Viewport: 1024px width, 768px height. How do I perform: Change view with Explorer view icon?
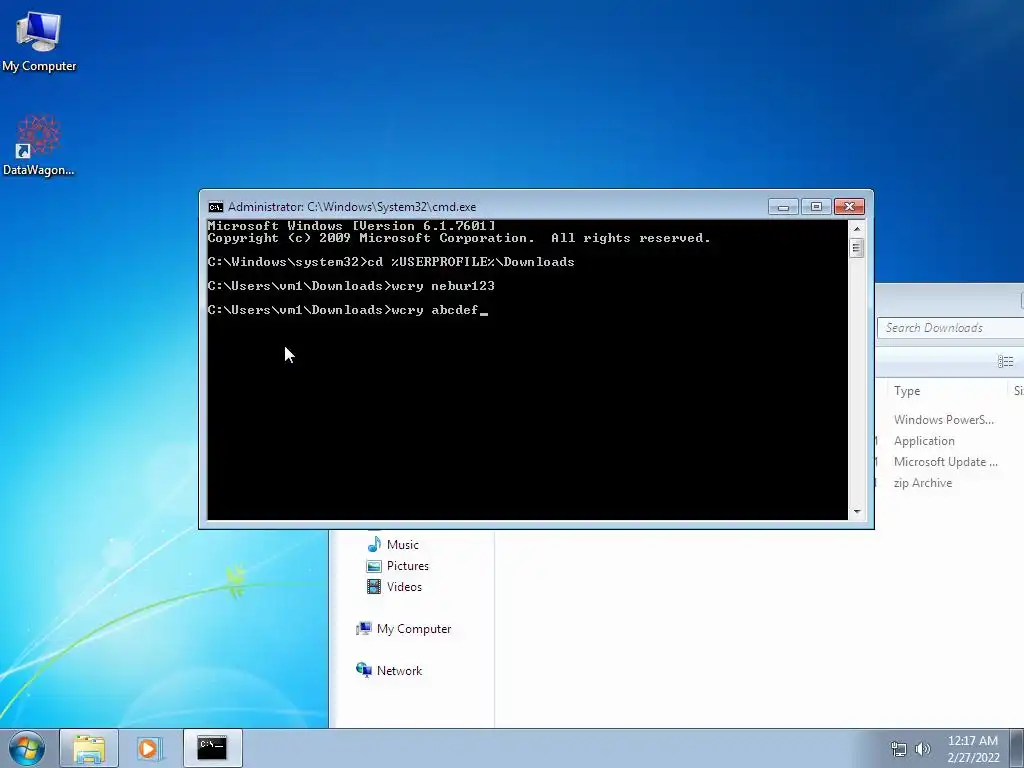[1006, 361]
